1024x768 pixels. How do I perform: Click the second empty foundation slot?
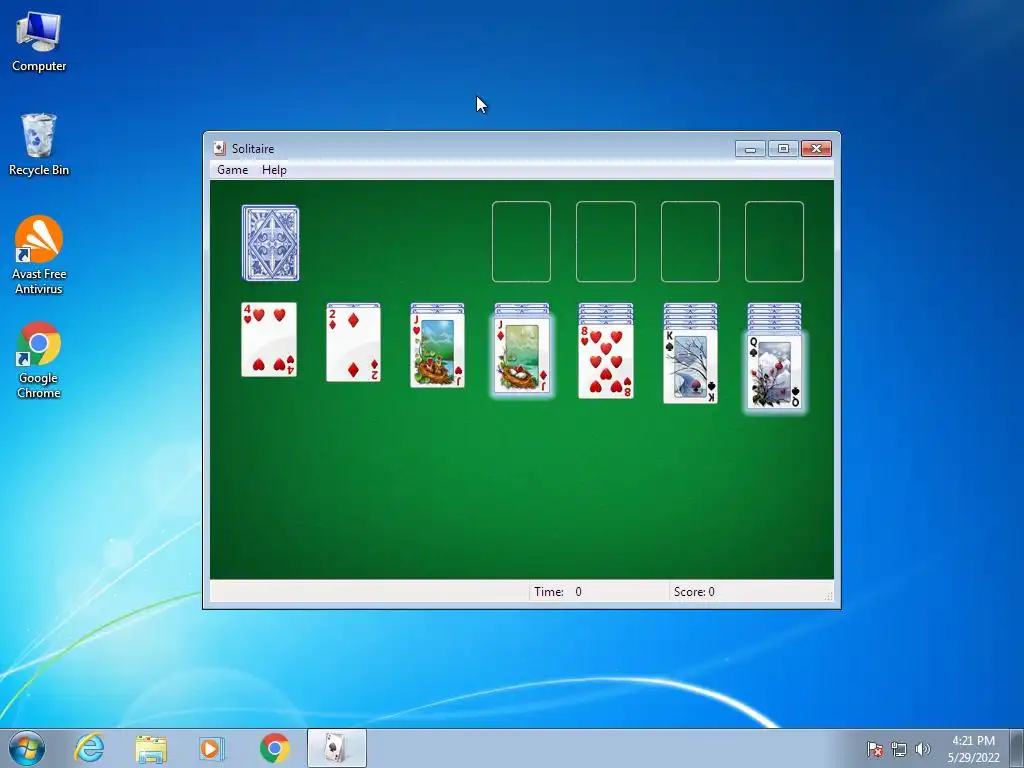[x=605, y=242]
